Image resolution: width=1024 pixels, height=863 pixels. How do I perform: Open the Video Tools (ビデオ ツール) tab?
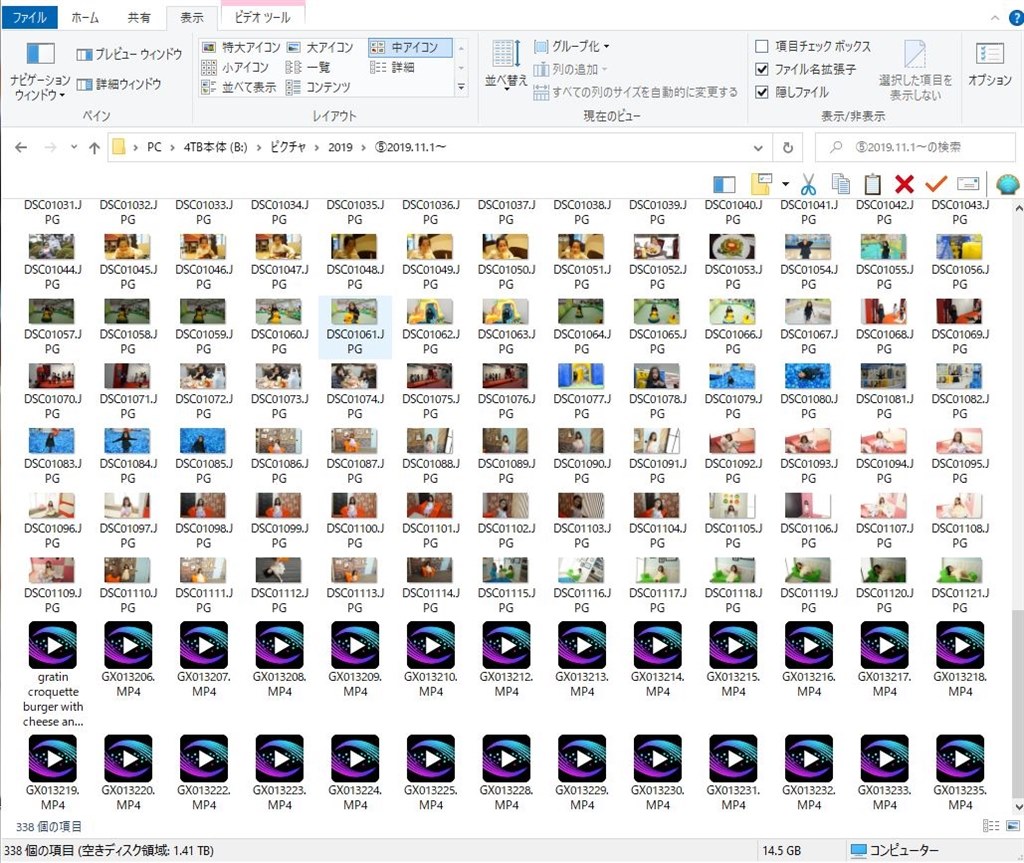(263, 18)
